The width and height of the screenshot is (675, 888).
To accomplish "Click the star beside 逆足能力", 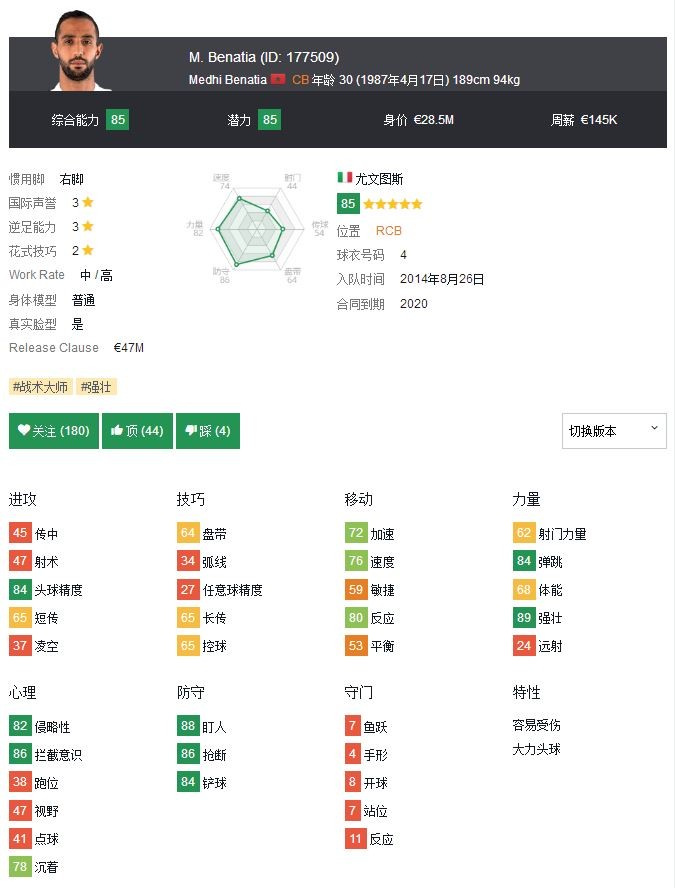I will tap(88, 227).
